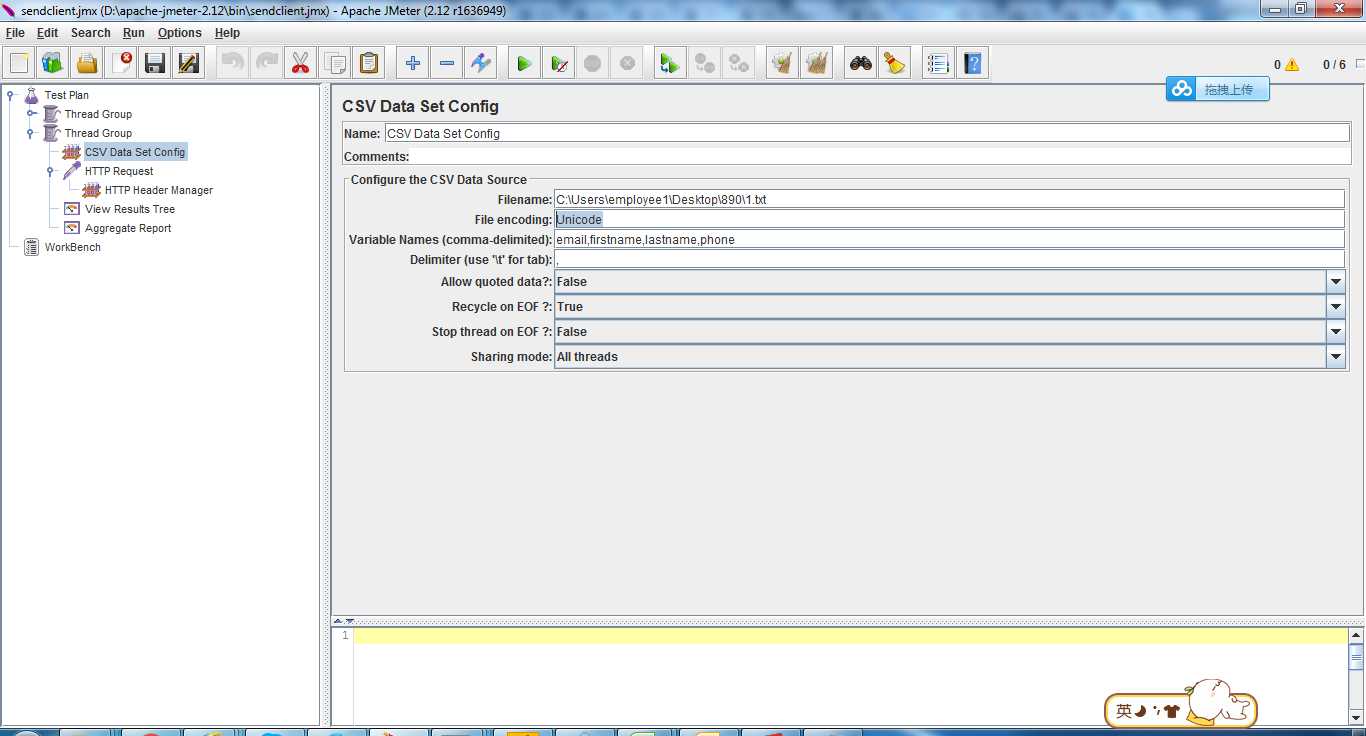Open the Help menu
The height and width of the screenshot is (736, 1366).
point(227,33)
